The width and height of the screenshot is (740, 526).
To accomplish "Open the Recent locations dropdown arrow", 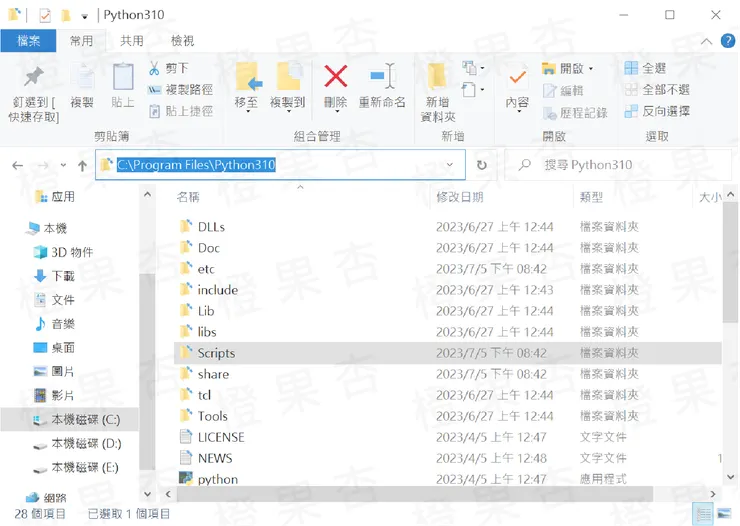I will point(63,165).
